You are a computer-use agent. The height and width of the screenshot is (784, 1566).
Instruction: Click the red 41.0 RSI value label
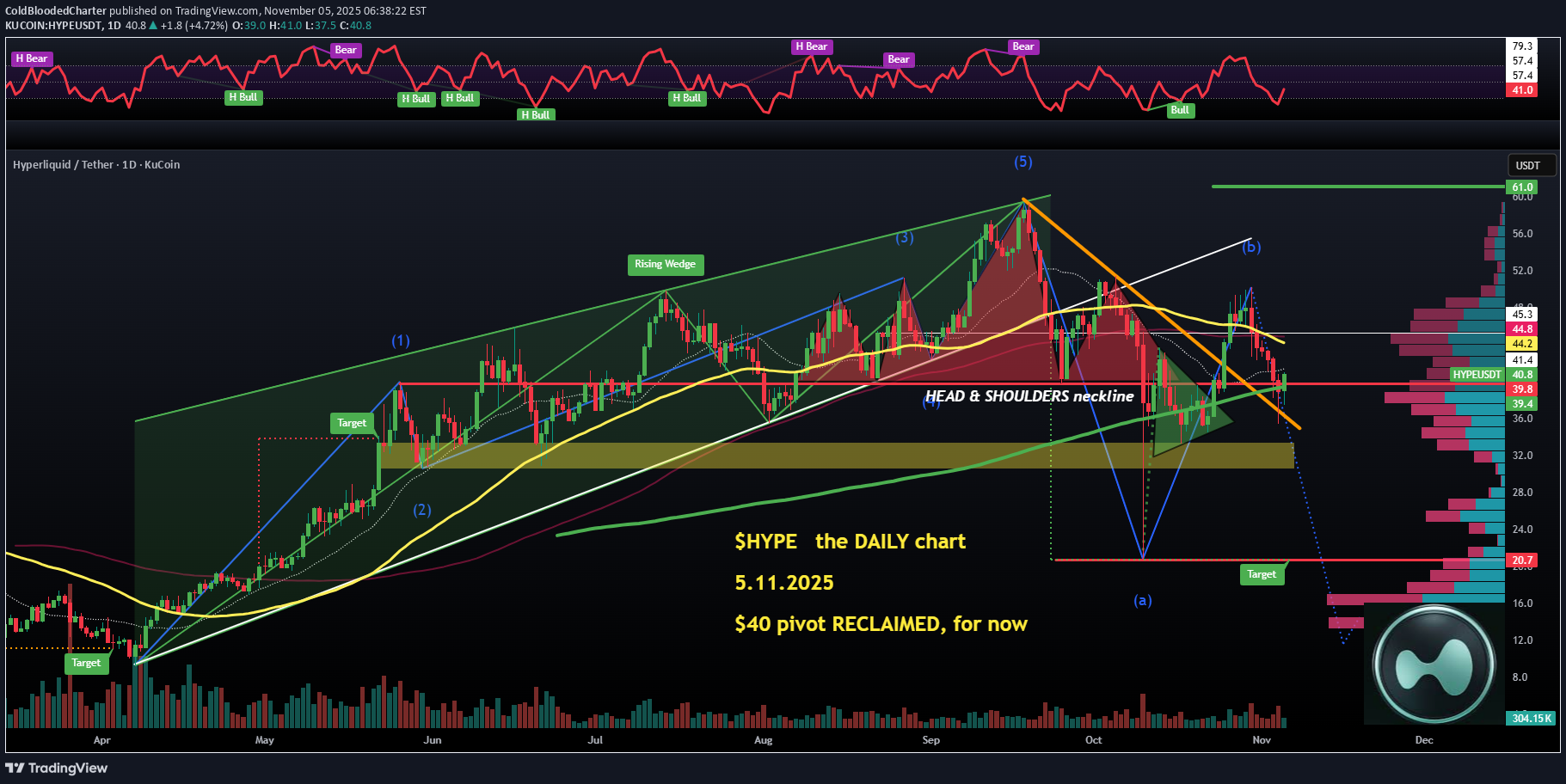pyautogui.click(x=1522, y=90)
